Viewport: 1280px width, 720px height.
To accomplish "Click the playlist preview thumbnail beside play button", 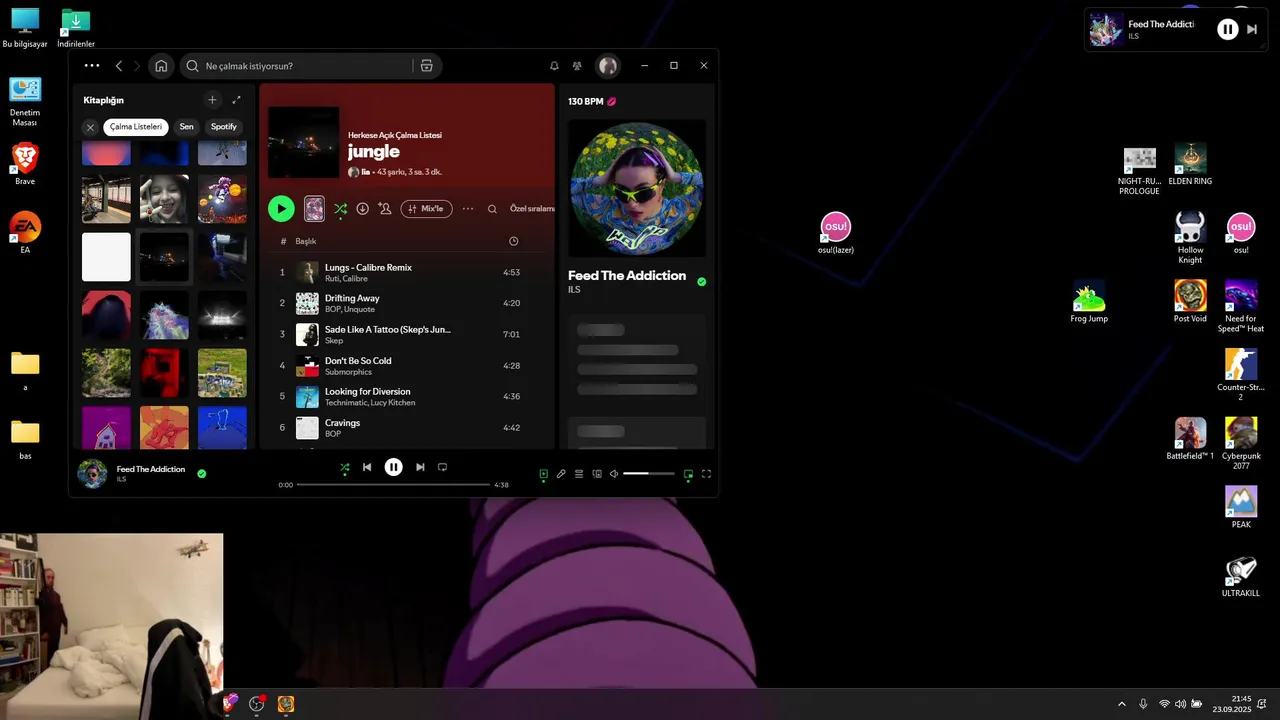I will 314,209.
